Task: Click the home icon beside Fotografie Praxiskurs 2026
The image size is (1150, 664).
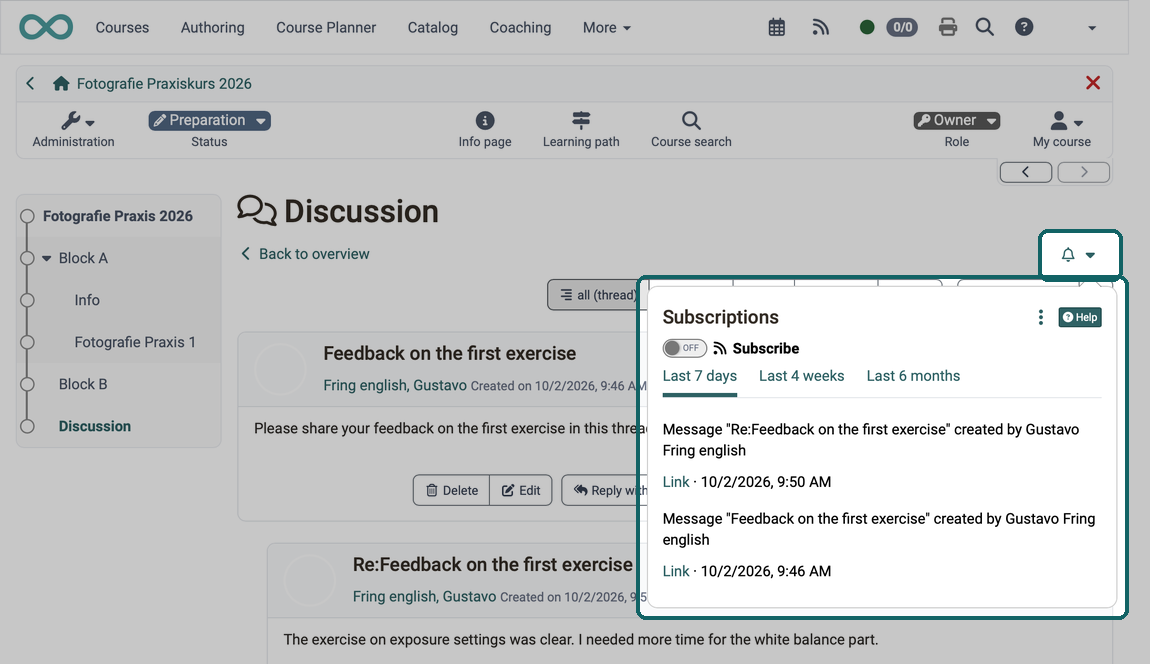Action: pos(61,84)
